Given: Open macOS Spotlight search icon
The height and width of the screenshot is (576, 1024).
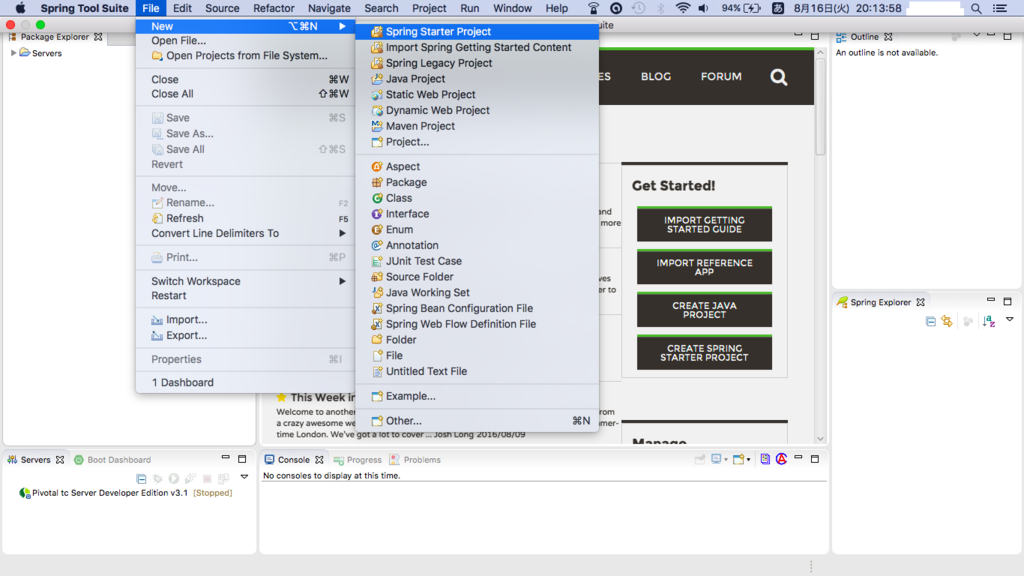Looking at the screenshot, I should [976, 8].
